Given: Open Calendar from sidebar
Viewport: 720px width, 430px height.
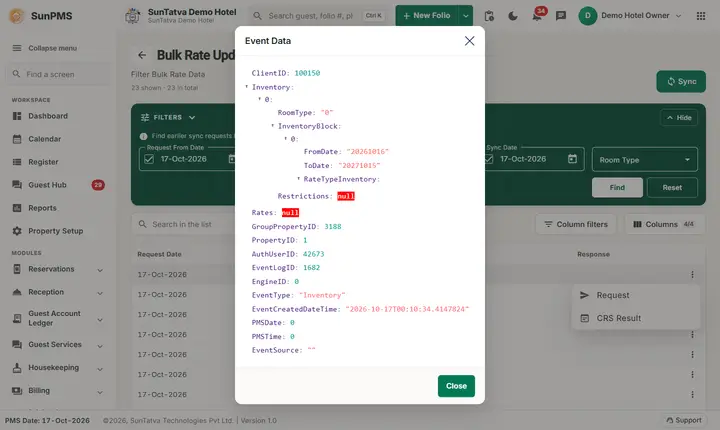Looking at the screenshot, I should (x=45, y=139).
